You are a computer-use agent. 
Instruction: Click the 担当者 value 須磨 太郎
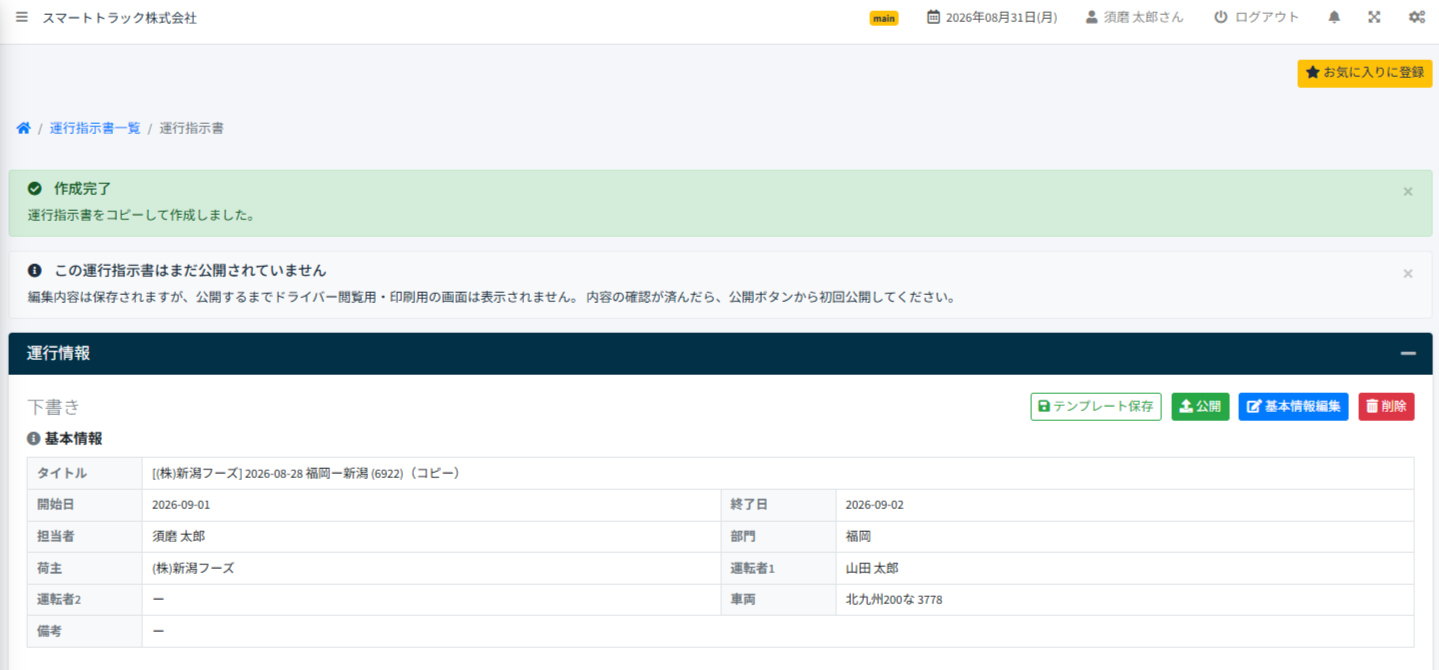tap(179, 537)
